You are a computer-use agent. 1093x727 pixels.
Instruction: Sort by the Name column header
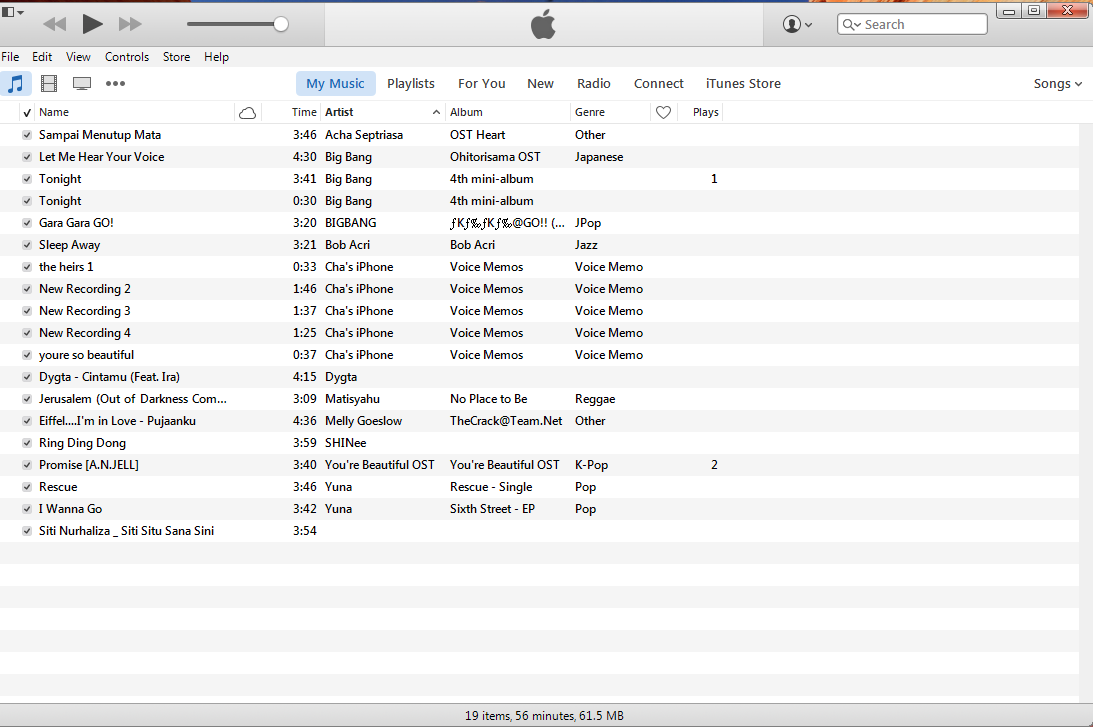(x=54, y=112)
